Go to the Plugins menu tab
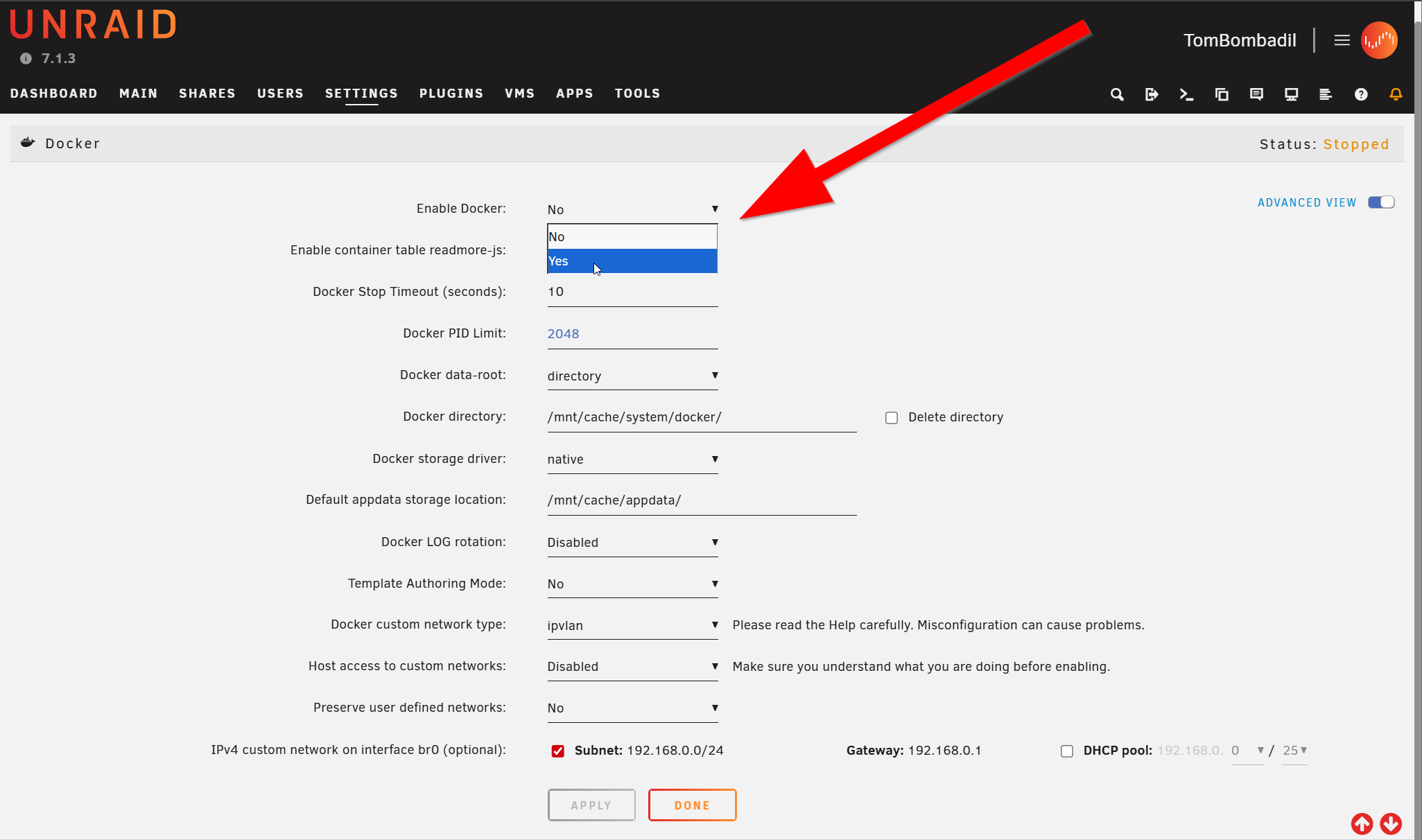This screenshot has width=1422, height=840. 451,94
